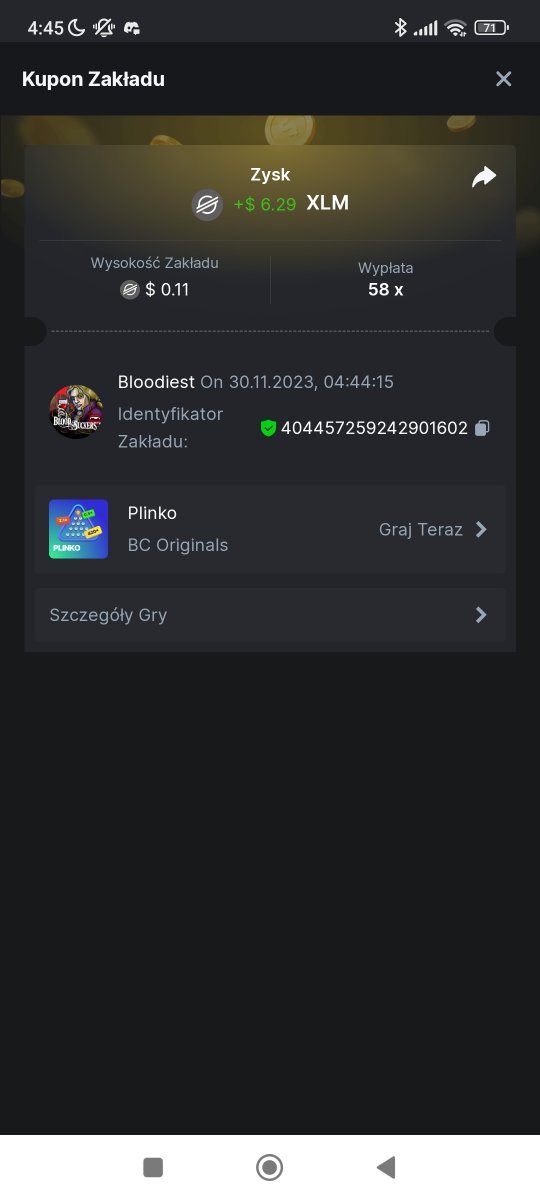Tap the chevron next to Graj Teraz
540x1200 pixels.
click(x=481, y=530)
